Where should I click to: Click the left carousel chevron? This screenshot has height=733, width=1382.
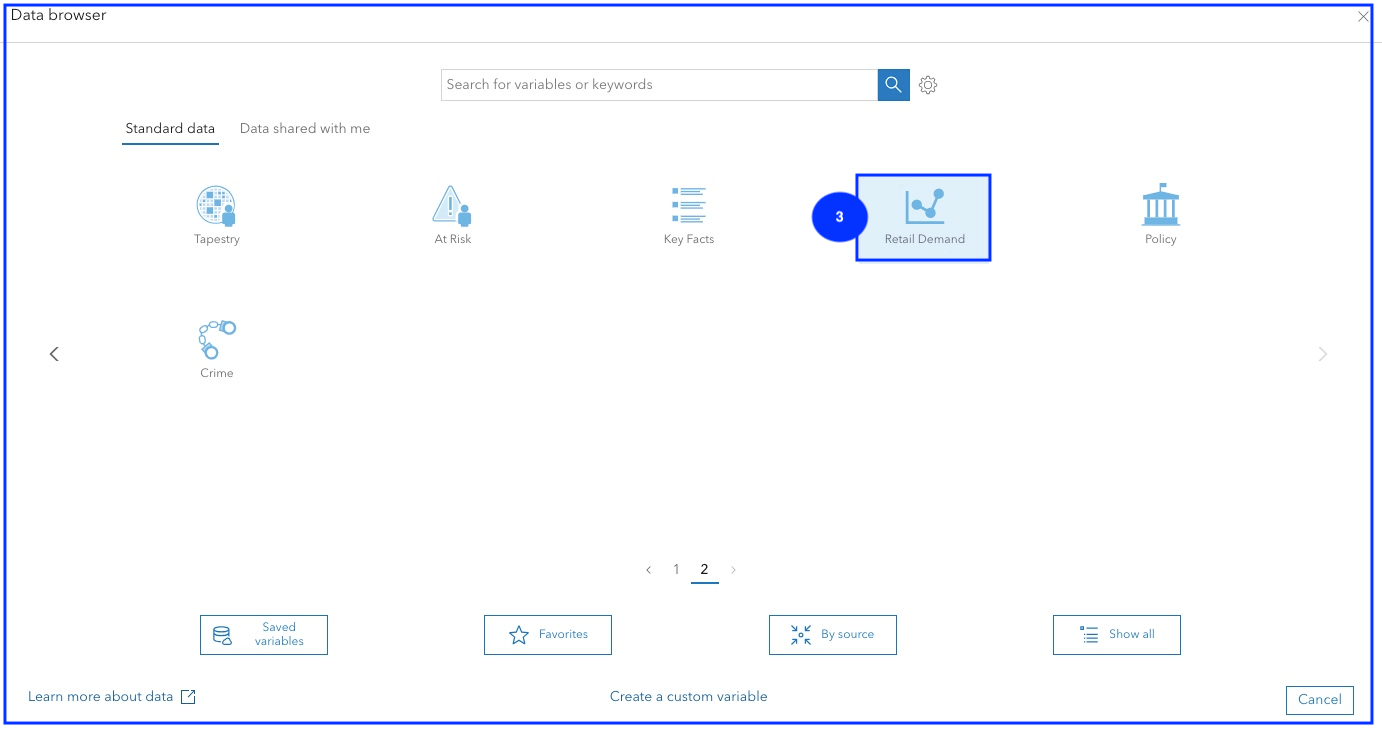pyautogui.click(x=54, y=353)
